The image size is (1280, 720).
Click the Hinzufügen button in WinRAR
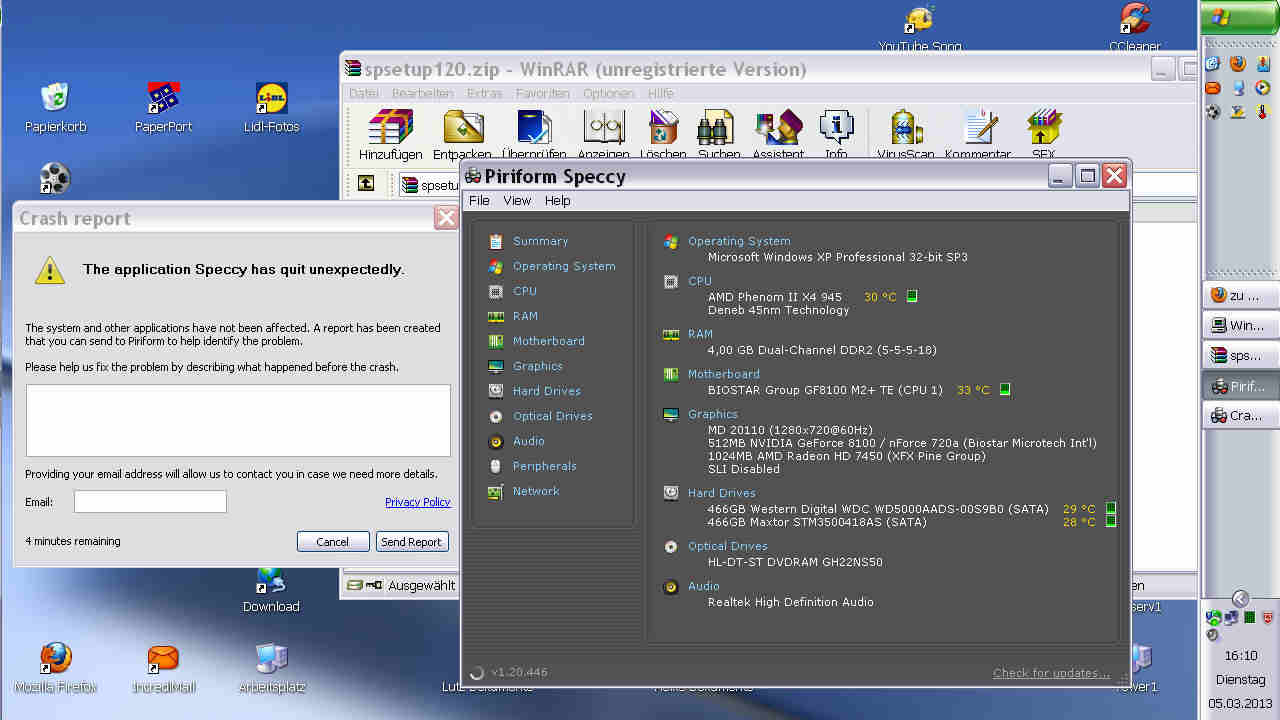pos(391,135)
